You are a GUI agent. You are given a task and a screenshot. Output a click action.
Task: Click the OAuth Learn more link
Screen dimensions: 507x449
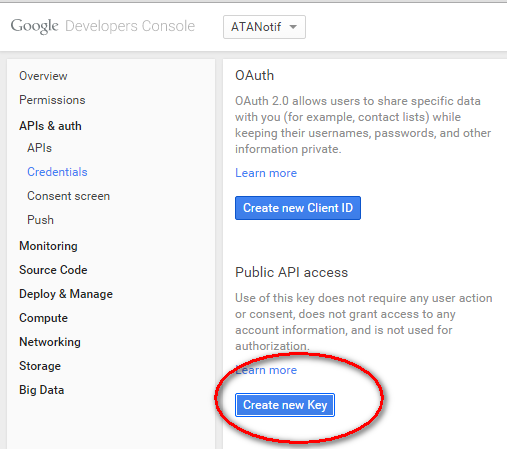[x=266, y=173]
